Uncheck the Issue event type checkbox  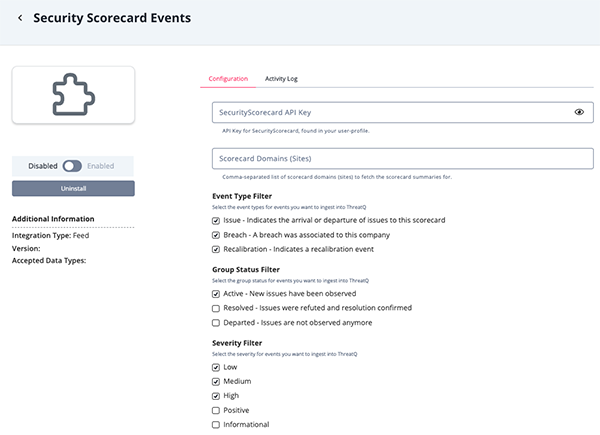pyautogui.click(x=216, y=221)
